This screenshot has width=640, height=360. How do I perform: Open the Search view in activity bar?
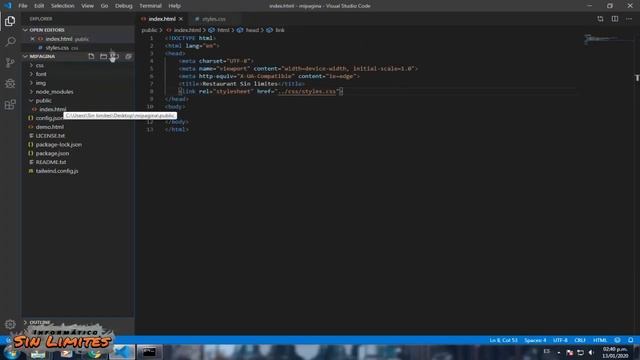pyautogui.click(x=10, y=42)
